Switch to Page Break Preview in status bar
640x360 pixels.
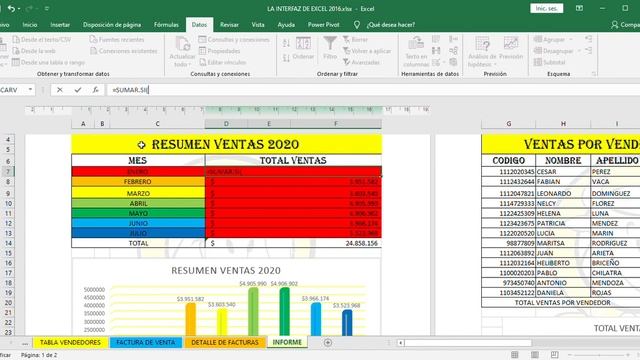coord(554,355)
